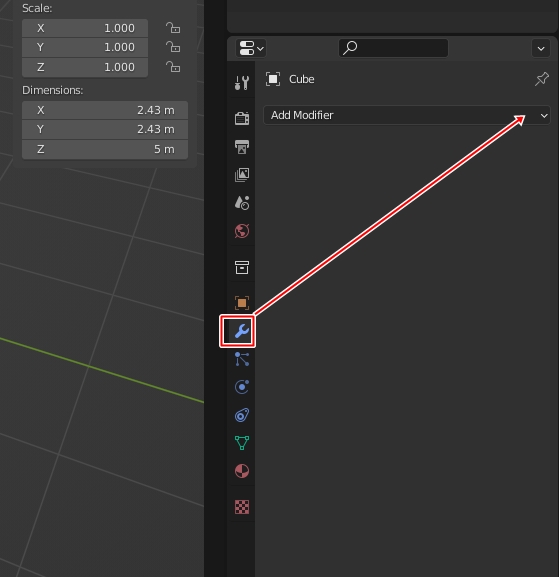Viewport: 559px width, 577px height.
Task: Click the Scale X value field
Action: click(85, 28)
